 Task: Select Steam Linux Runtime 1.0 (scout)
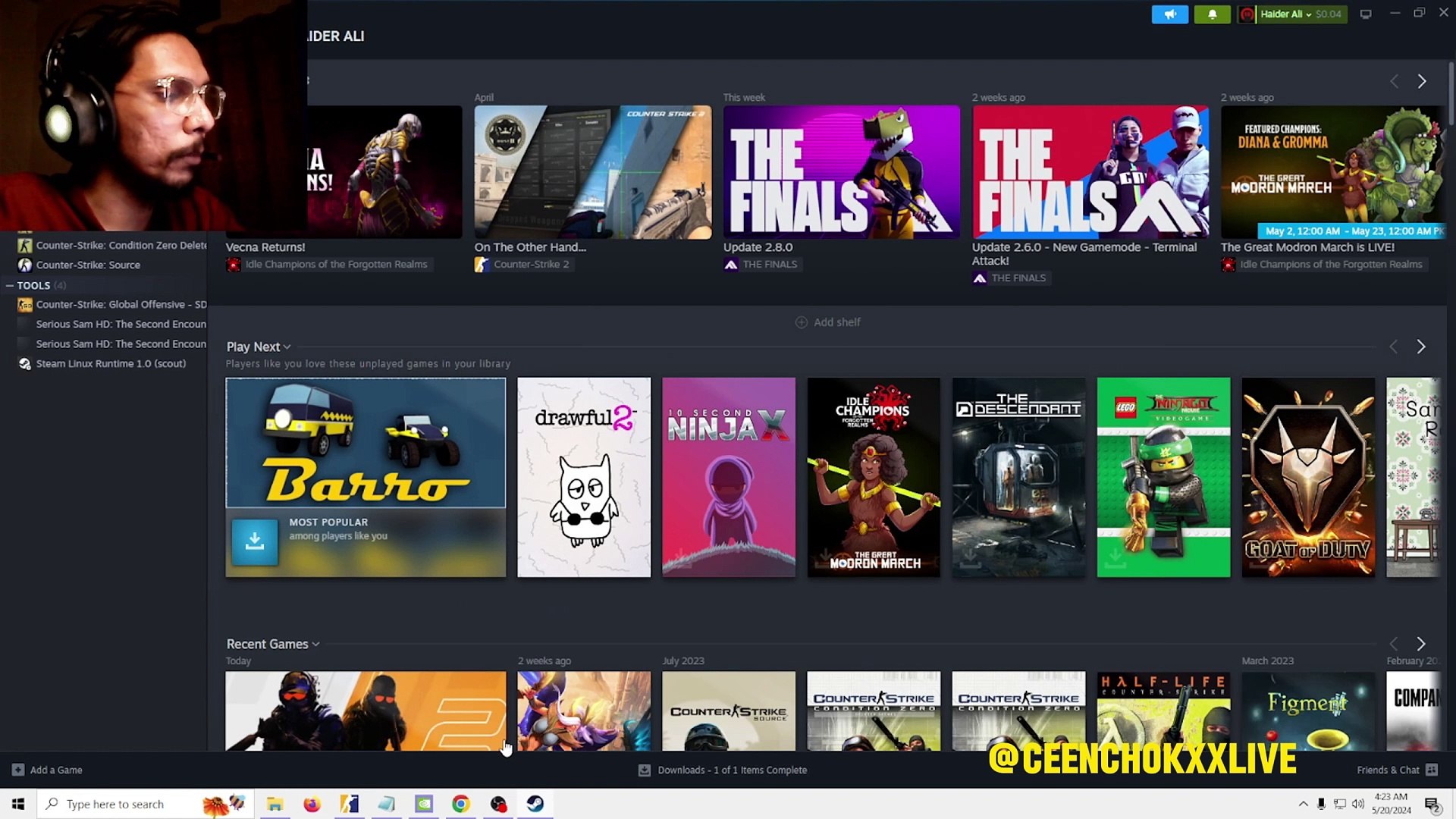coord(111,364)
